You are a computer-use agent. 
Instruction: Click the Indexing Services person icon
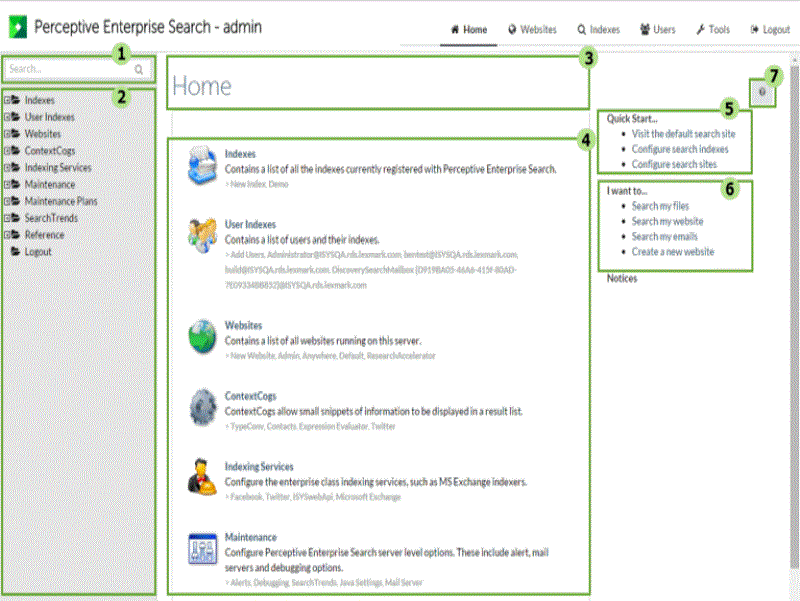pyautogui.click(x=202, y=477)
